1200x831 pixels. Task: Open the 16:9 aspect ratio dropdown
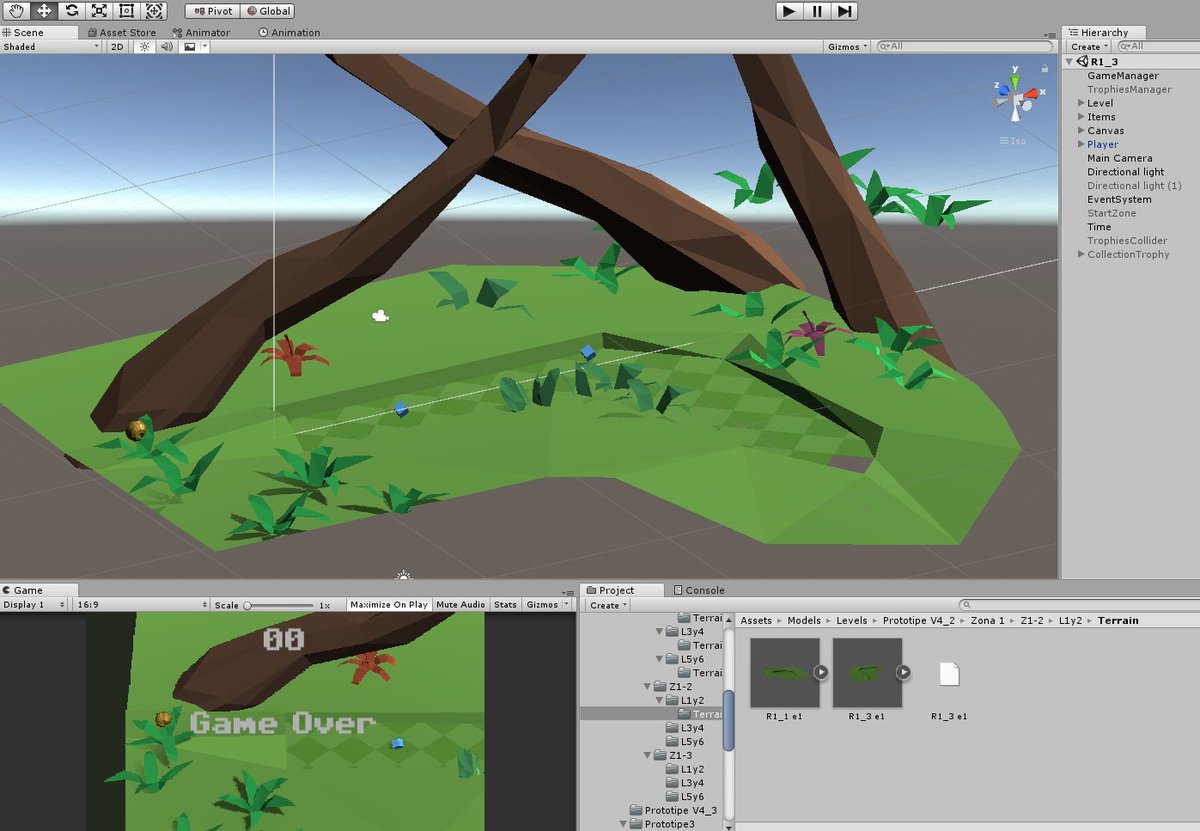pos(141,605)
